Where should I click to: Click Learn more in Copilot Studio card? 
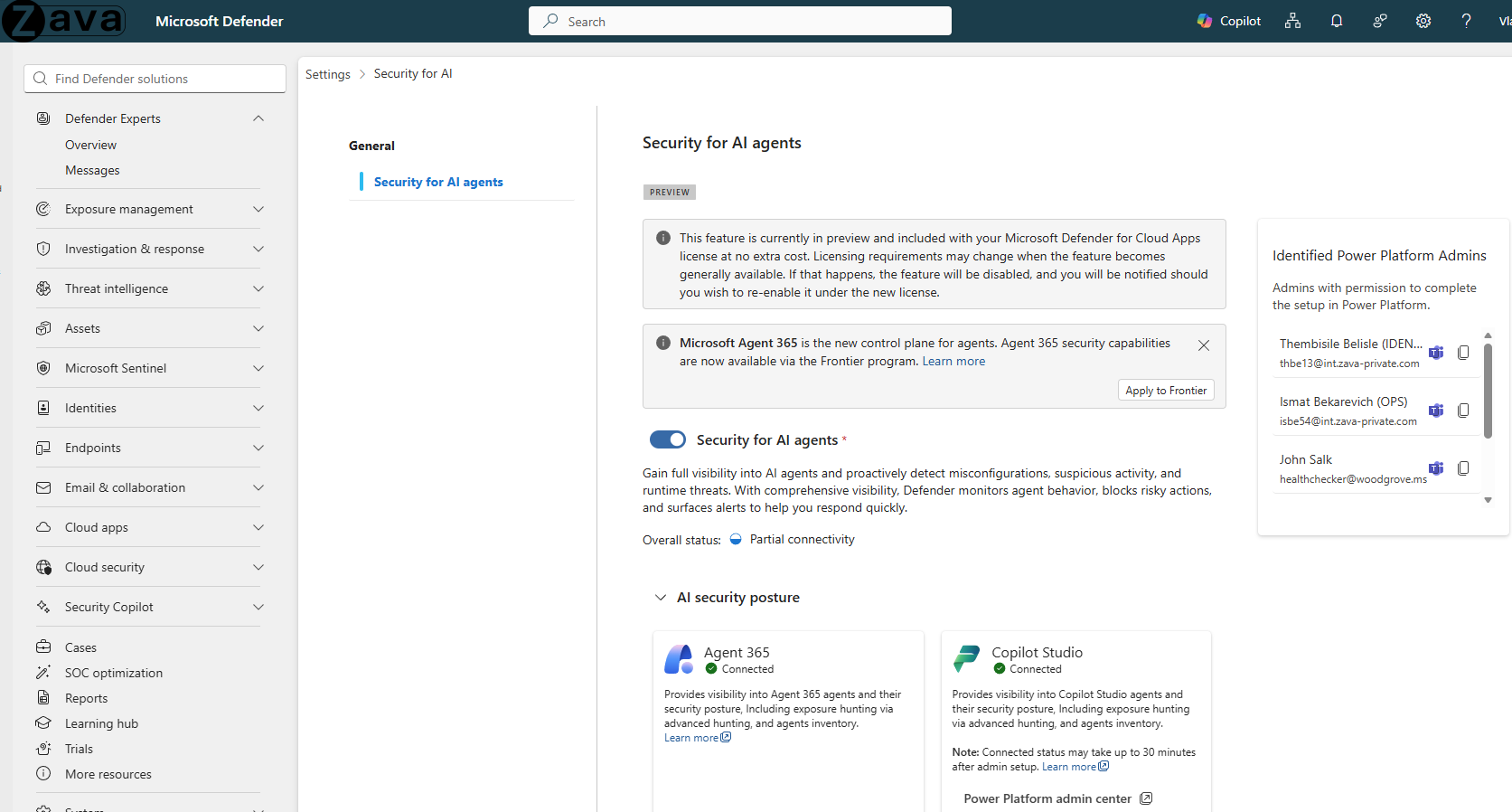[x=1075, y=767]
